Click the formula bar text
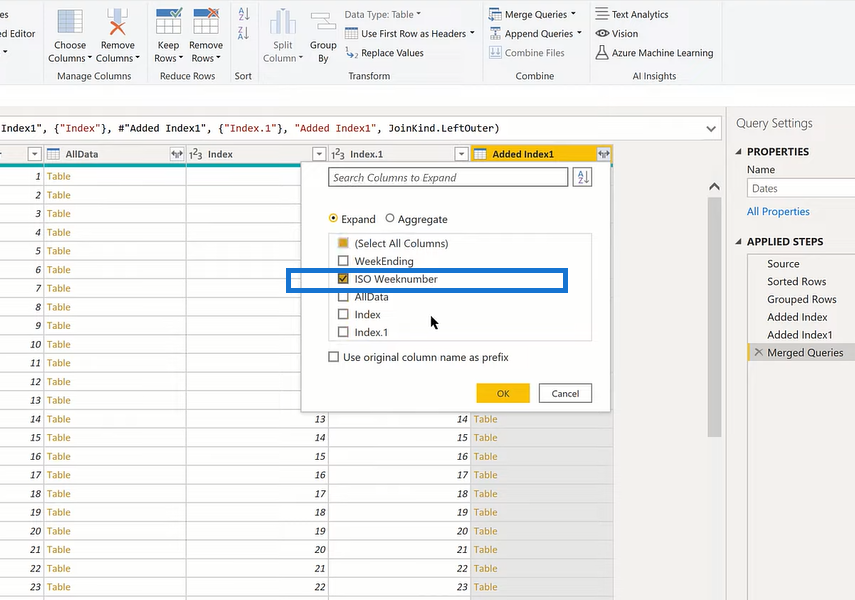 [x=250, y=129]
